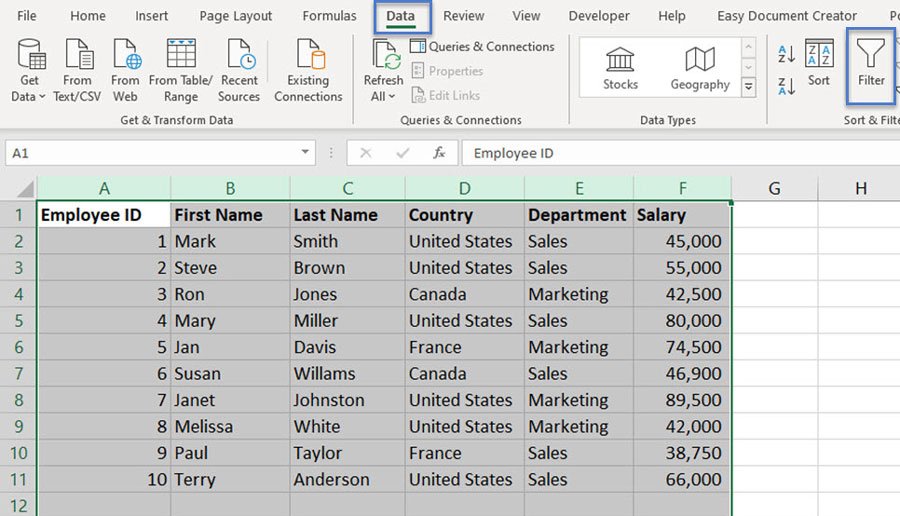Expand the Data Types gallery
Image resolution: width=900 pixels, height=516 pixels.
(x=748, y=88)
